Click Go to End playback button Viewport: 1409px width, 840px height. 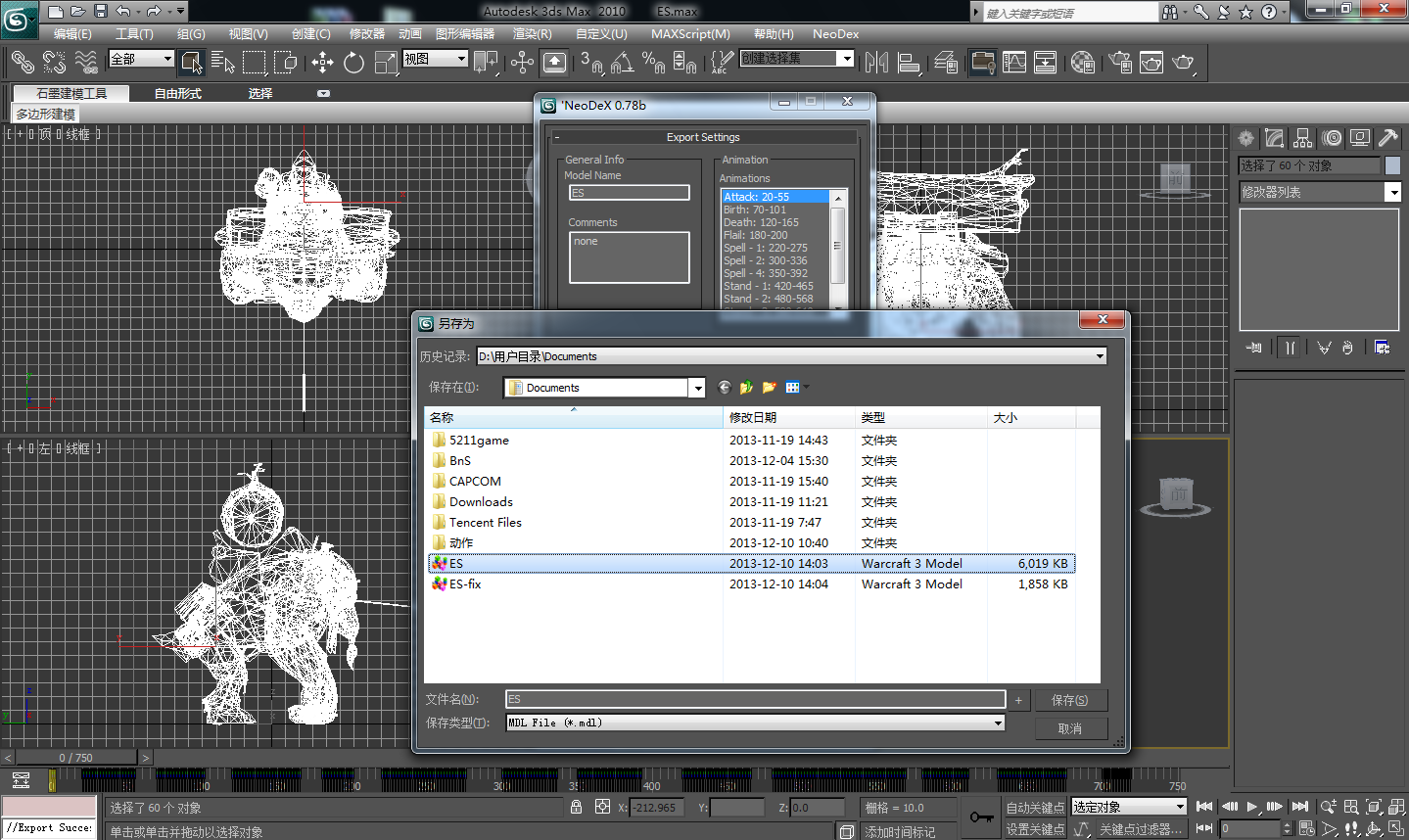pyautogui.click(x=1299, y=807)
